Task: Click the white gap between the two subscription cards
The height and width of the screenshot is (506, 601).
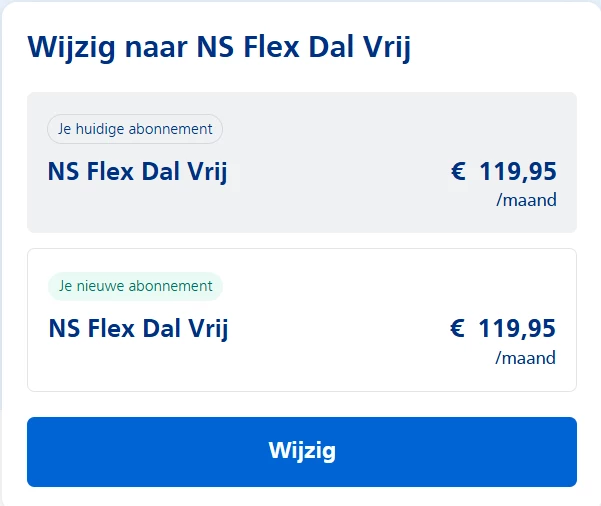Action: 301,241
